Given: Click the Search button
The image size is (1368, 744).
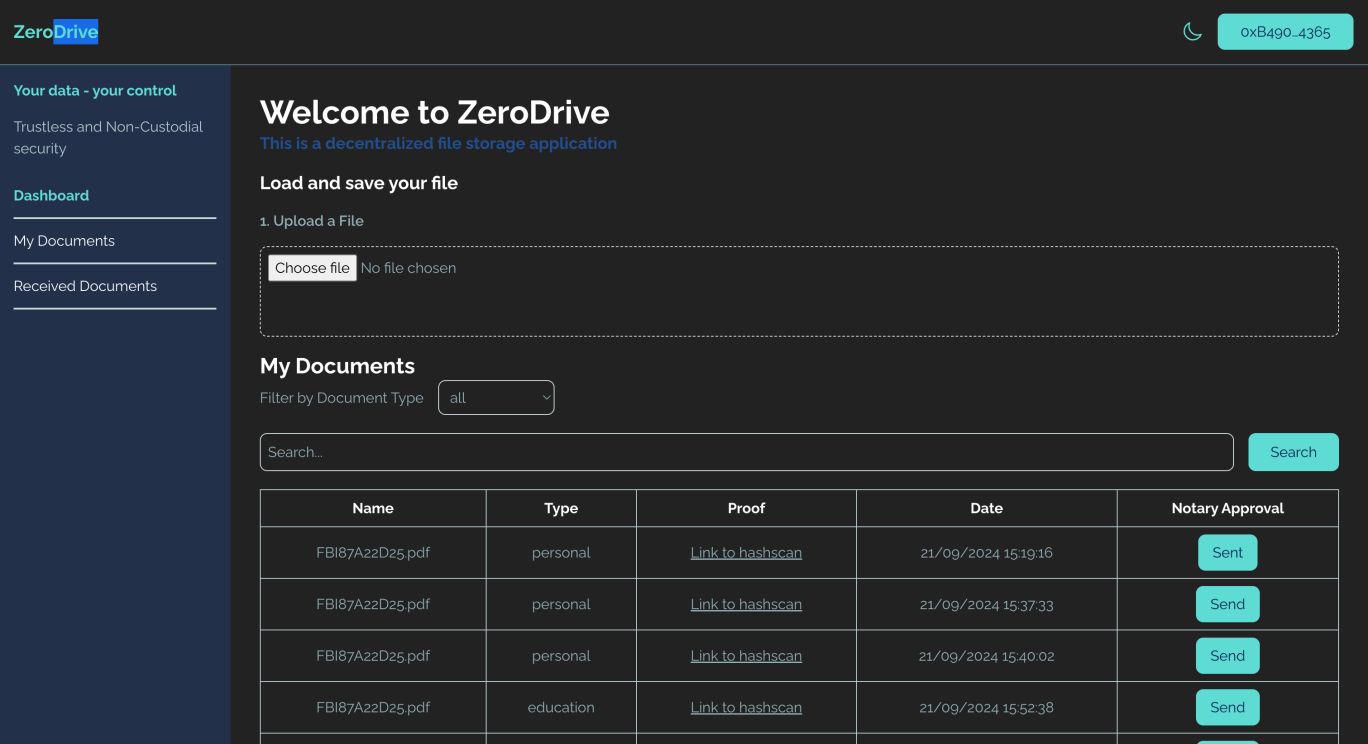Looking at the screenshot, I should tap(1293, 452).
